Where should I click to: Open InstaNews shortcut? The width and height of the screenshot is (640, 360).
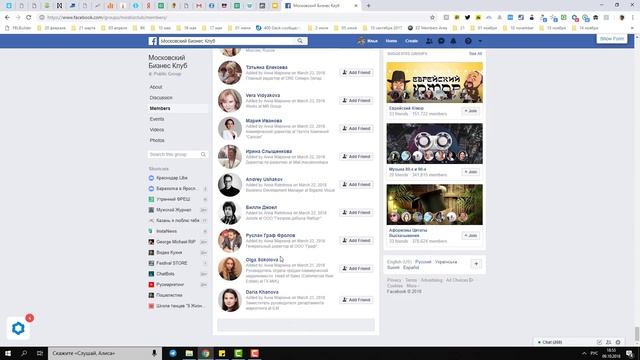point(166,231)
